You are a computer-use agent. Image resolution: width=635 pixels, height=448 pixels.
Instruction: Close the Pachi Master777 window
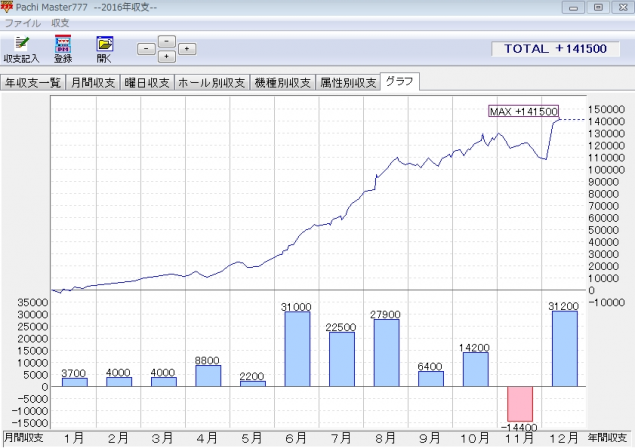[623, 7]
